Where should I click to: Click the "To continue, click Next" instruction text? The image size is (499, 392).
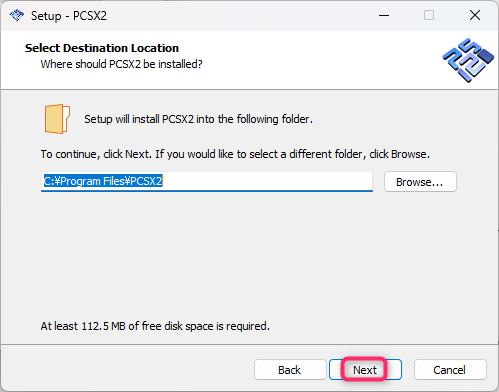pyautogui.click(x=235, y=154)
